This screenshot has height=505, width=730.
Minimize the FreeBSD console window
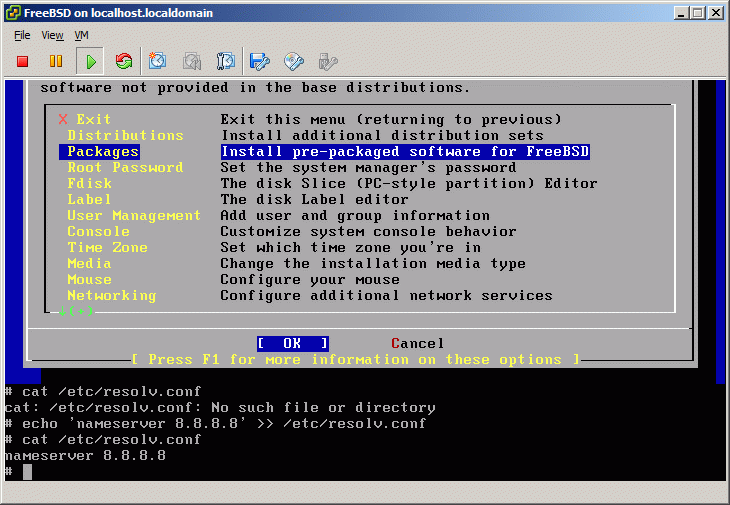tap(681, 13)
